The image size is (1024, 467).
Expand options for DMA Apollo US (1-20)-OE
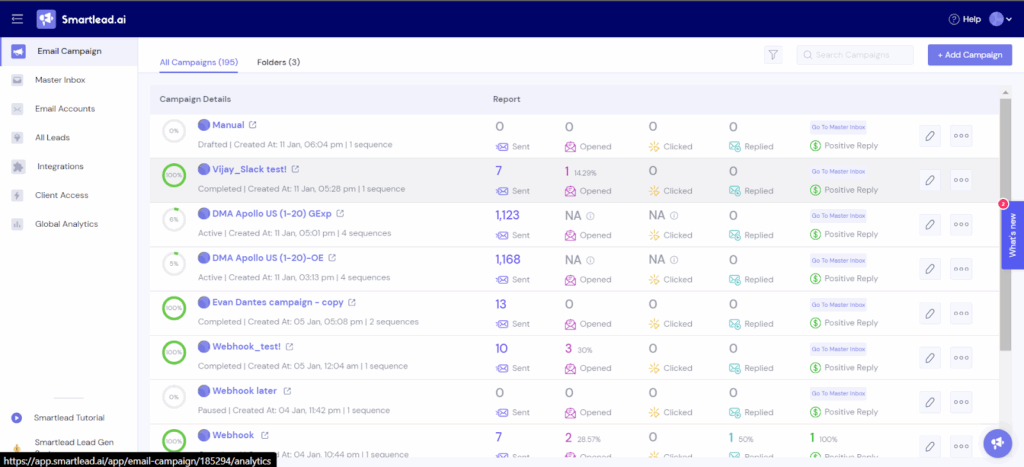pos(961,268)
